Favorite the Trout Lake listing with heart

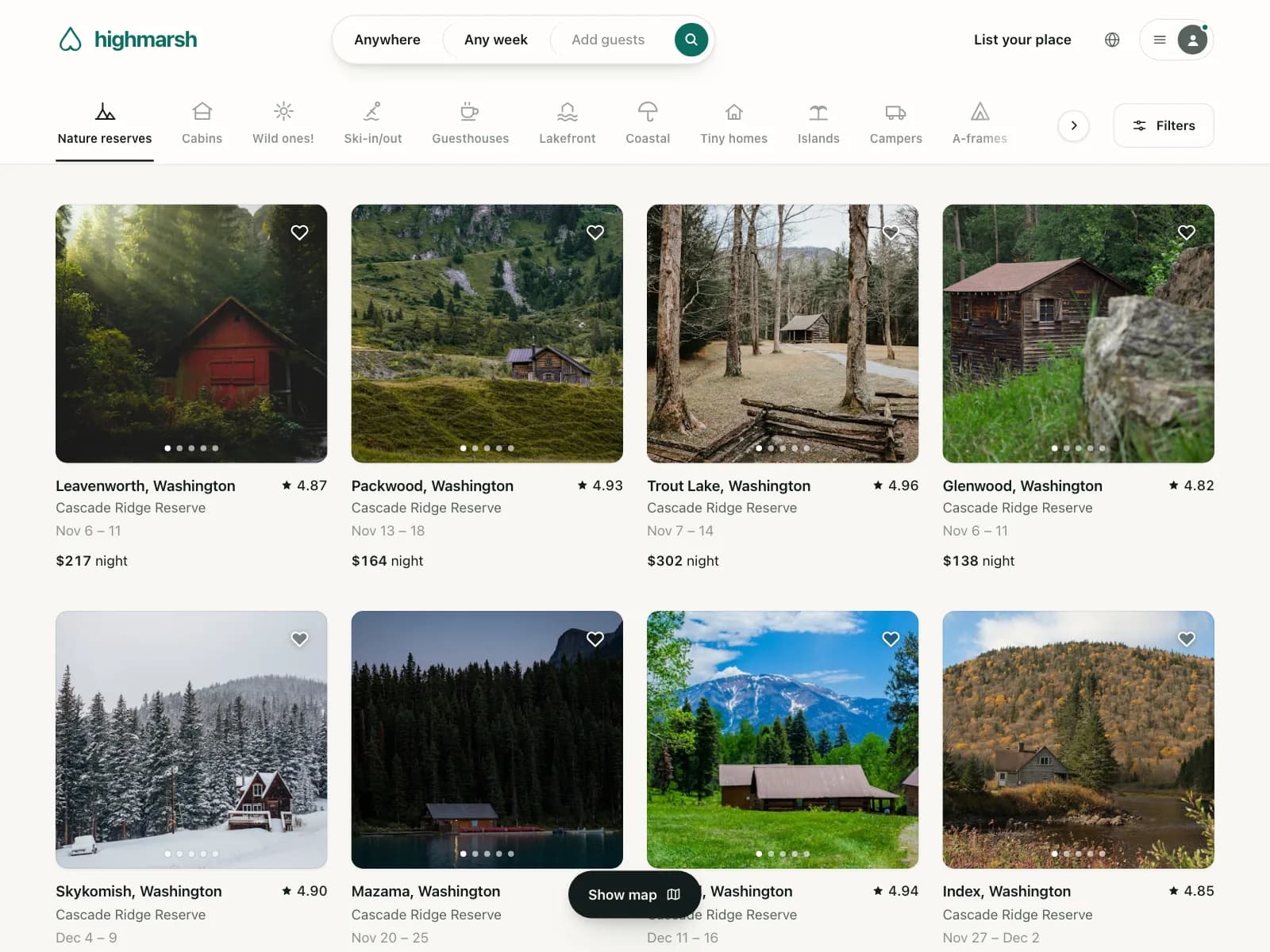891,232
